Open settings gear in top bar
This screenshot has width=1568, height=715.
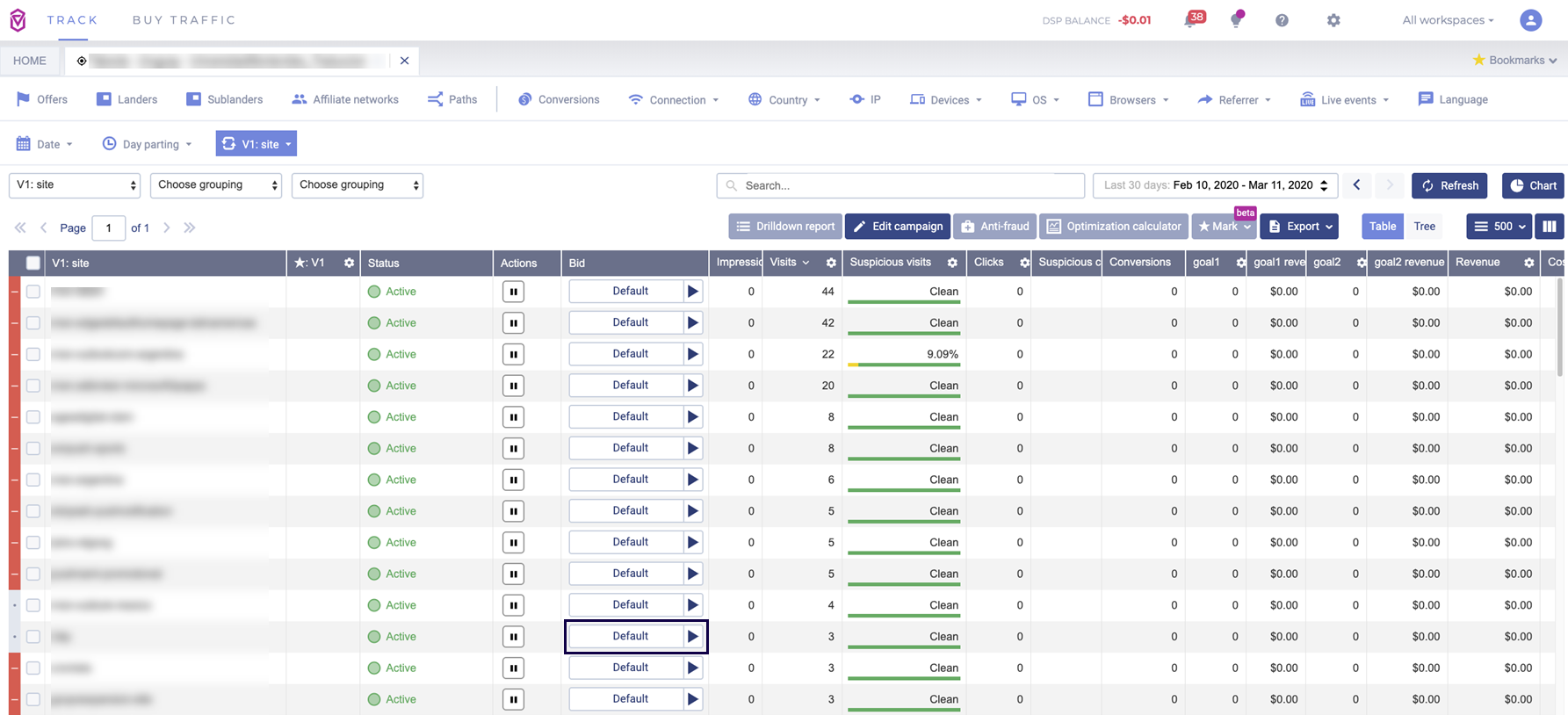click(x=1333, y=20)
